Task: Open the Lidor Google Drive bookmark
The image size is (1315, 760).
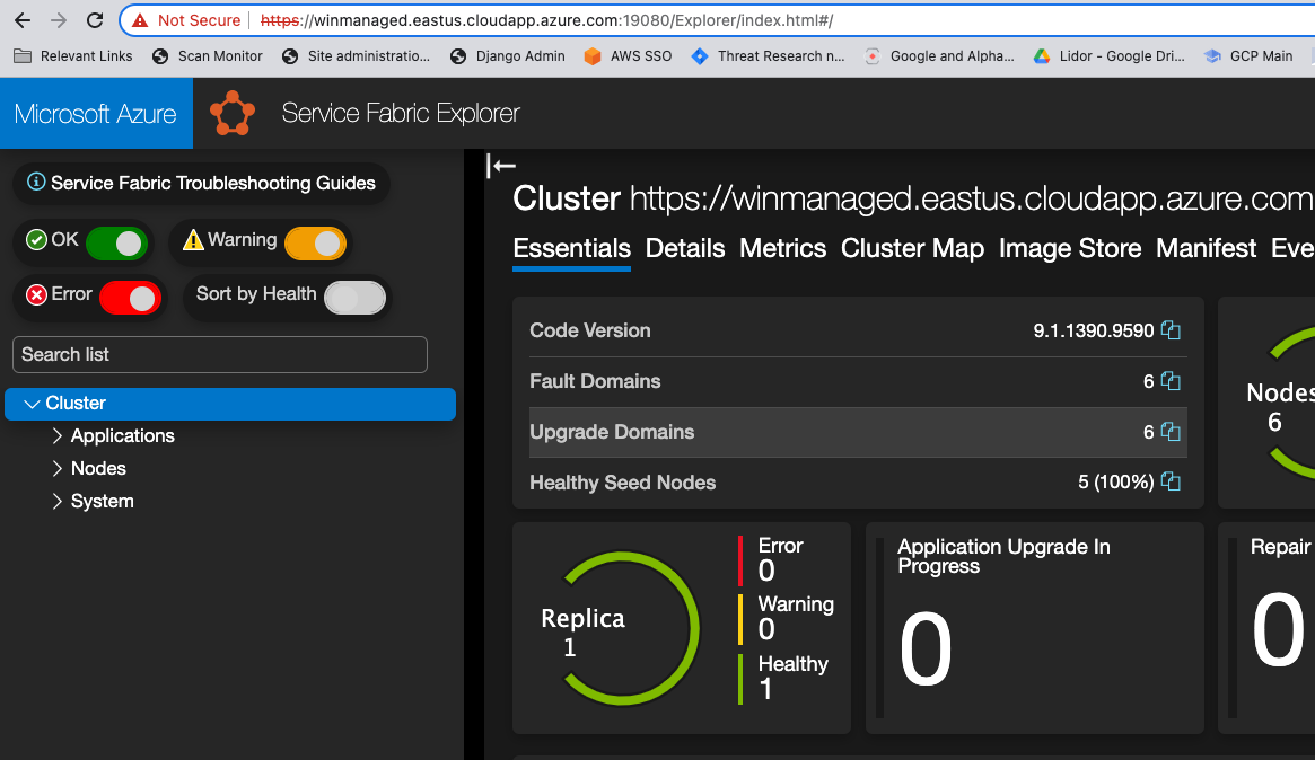Action: coord(1109,56)
